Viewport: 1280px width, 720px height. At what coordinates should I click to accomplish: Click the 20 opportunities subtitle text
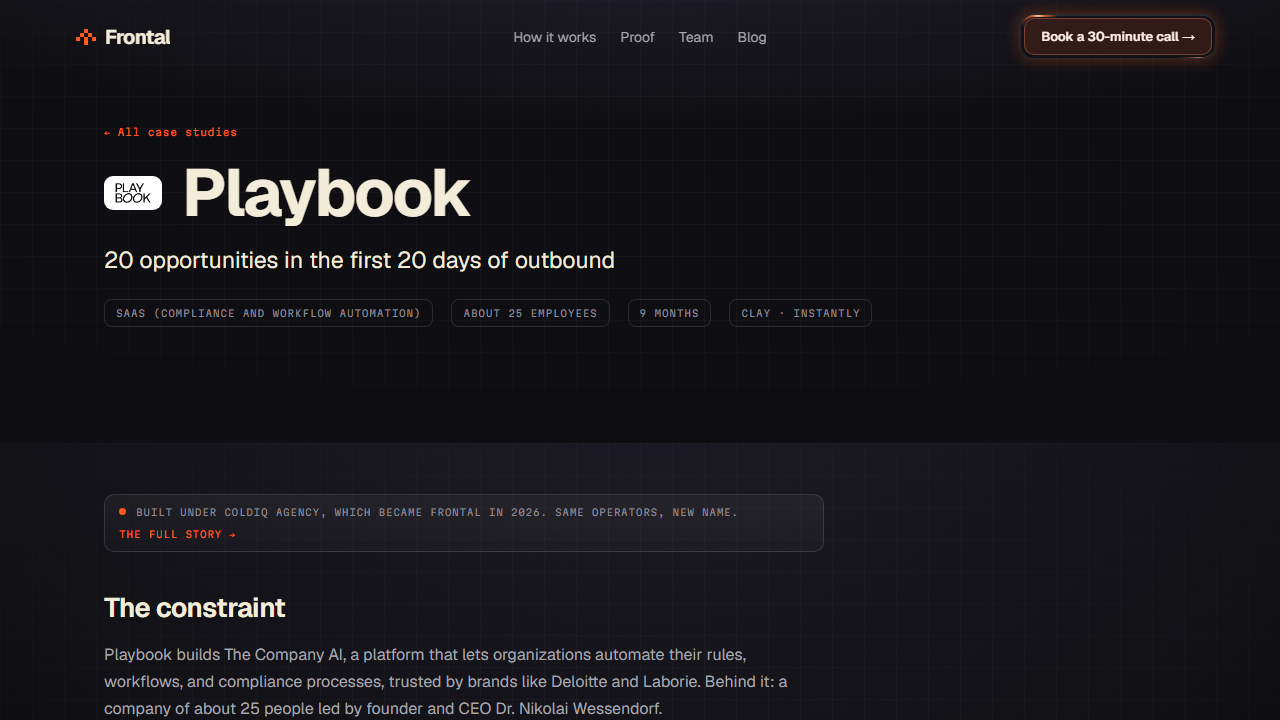359,260
